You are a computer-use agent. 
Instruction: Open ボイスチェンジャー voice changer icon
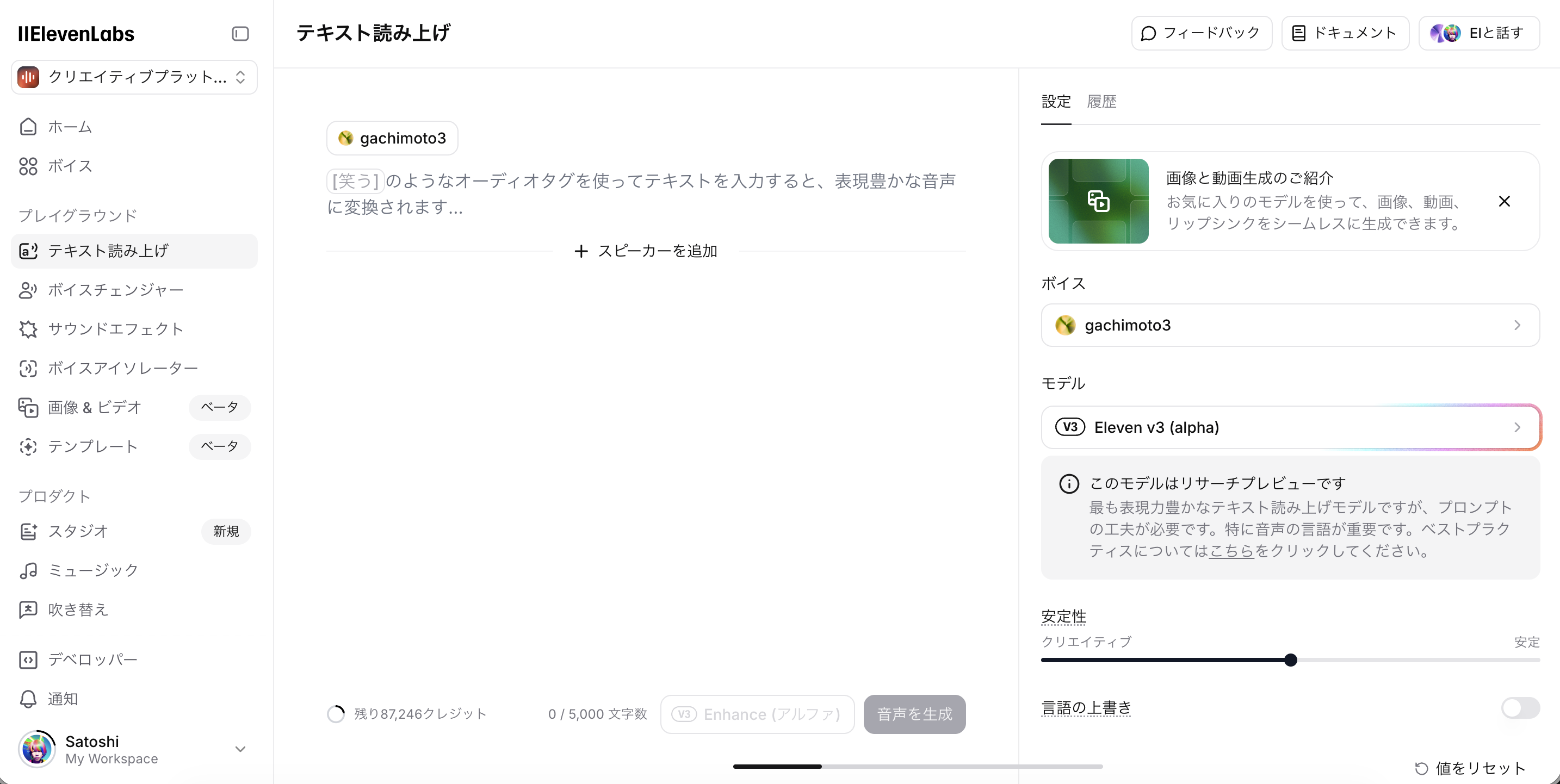28,290
